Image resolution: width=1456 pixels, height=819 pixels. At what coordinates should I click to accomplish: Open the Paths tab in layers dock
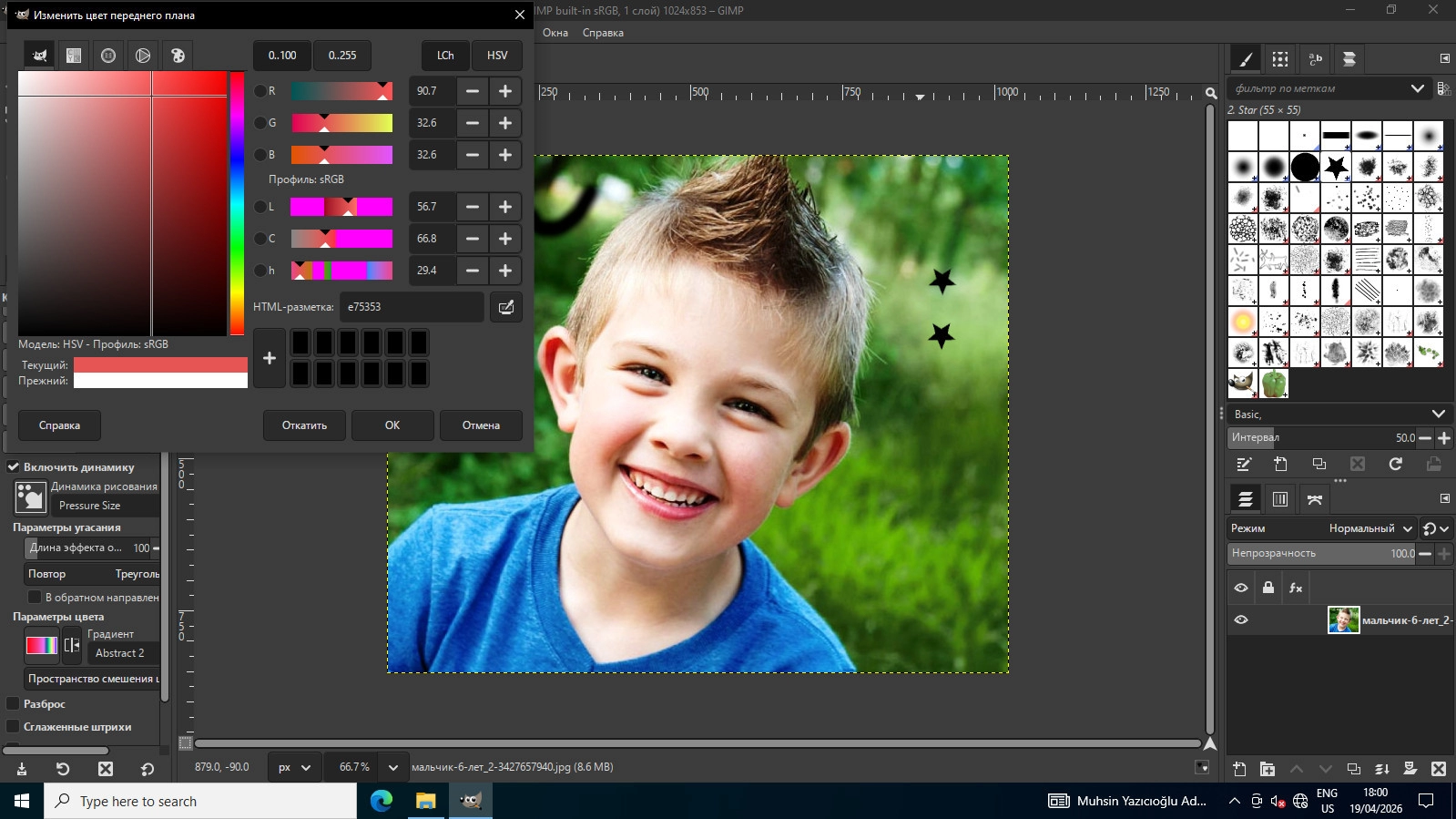(x=1314, y=498)
